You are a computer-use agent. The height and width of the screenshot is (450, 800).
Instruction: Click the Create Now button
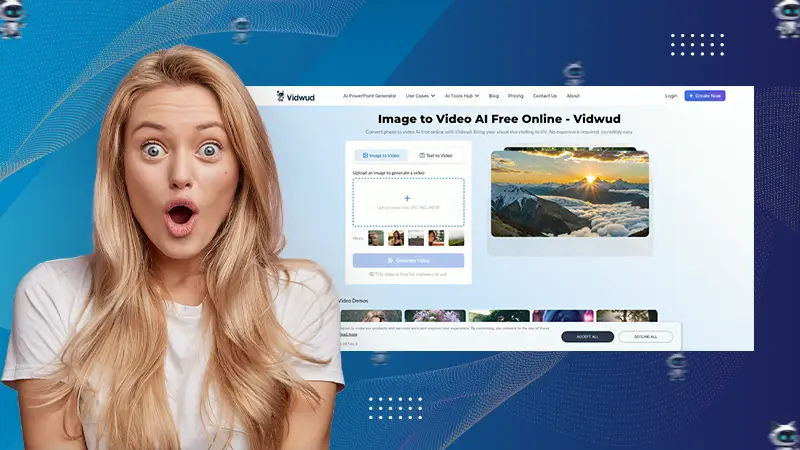[705, 96]
